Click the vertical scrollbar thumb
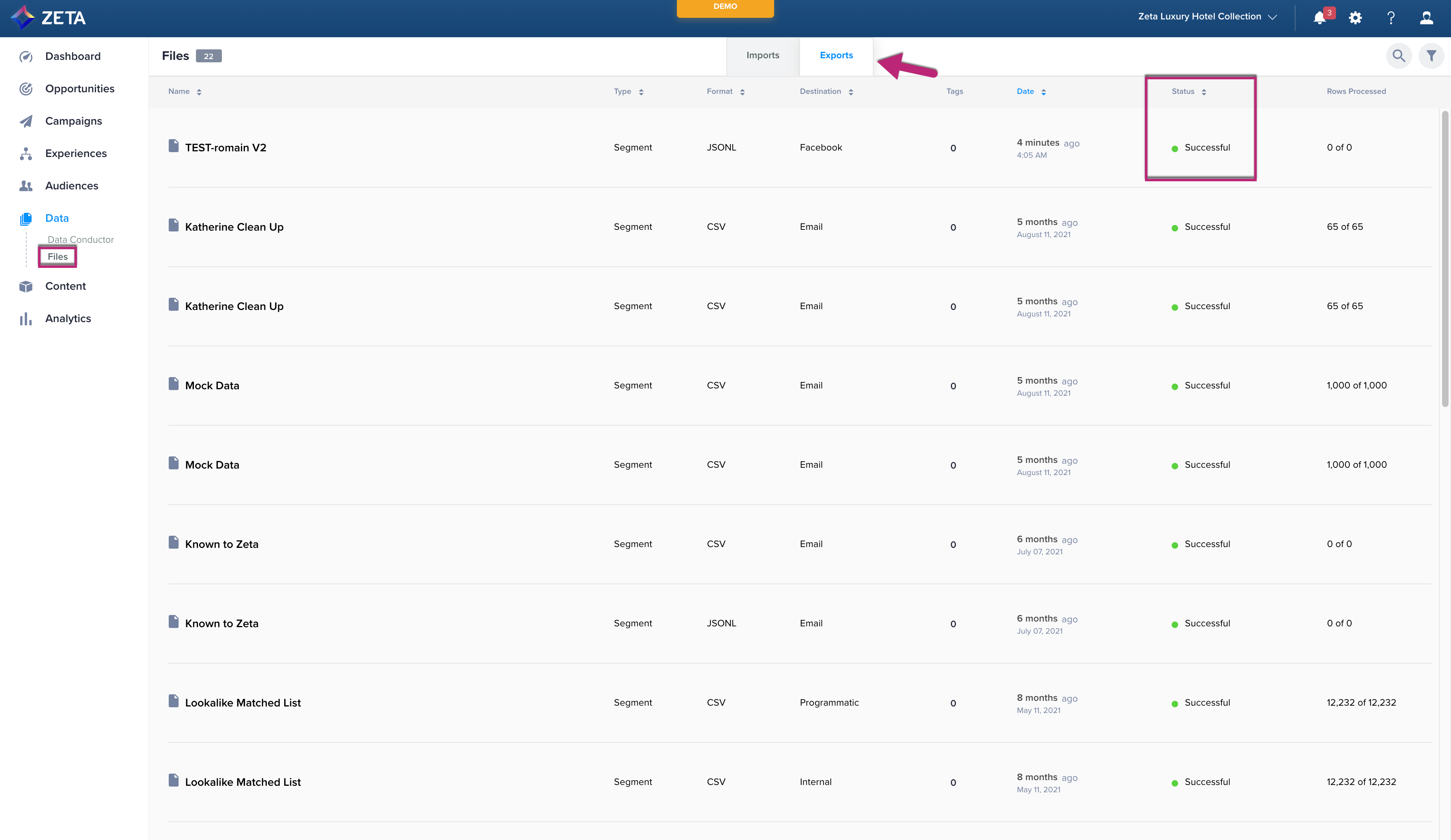This screenshot has width=1451, height=840. pyautogui.click(x=1445, y=259)
